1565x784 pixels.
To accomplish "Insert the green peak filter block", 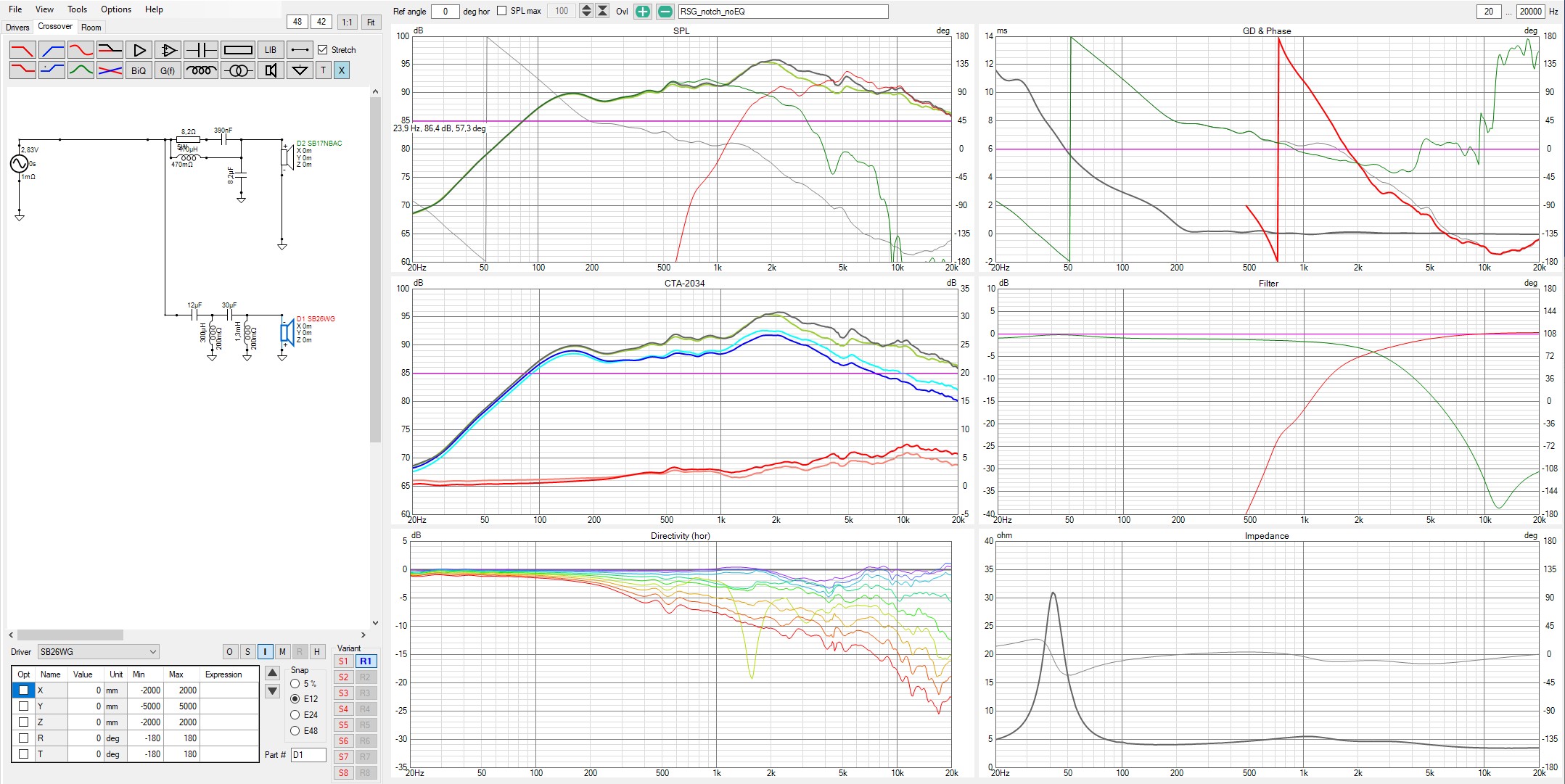I will [81, 70].
